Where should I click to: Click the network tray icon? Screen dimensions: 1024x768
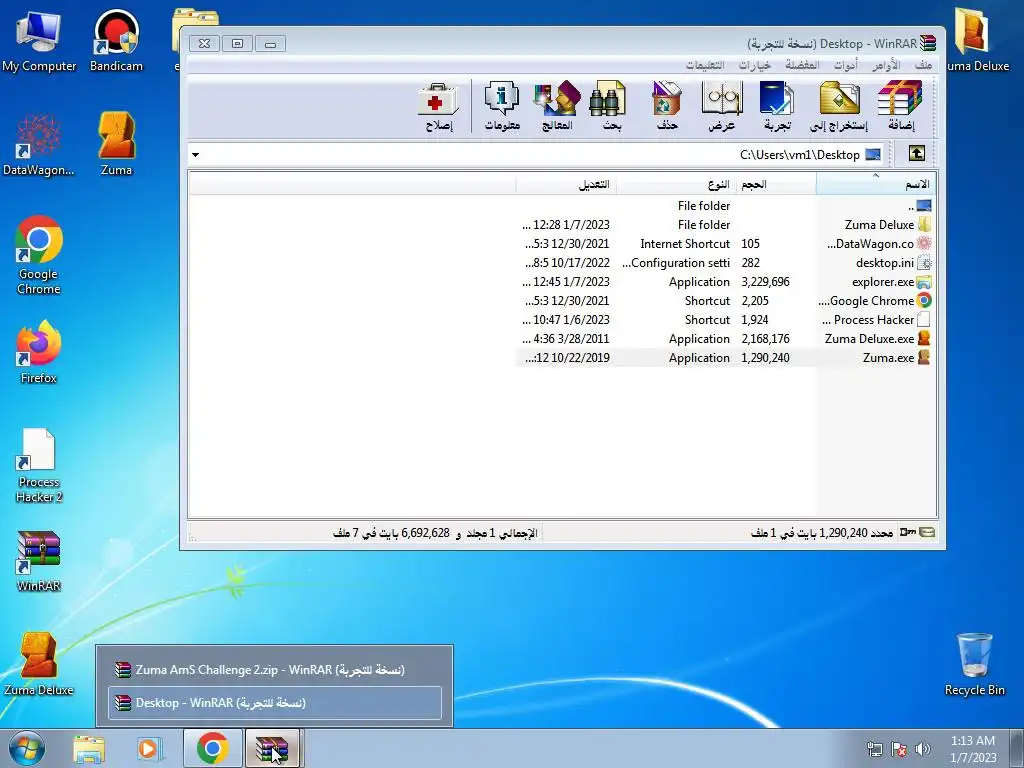(874, 749)
